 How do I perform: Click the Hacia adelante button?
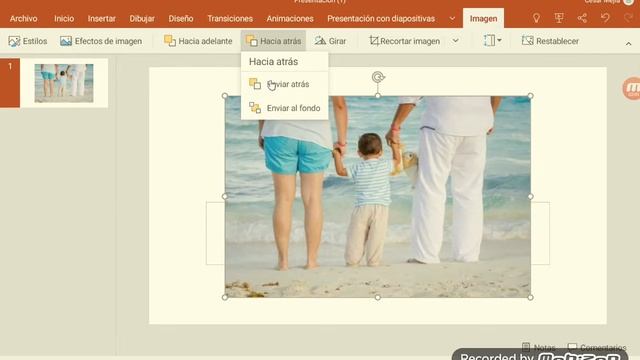point(198,41)
